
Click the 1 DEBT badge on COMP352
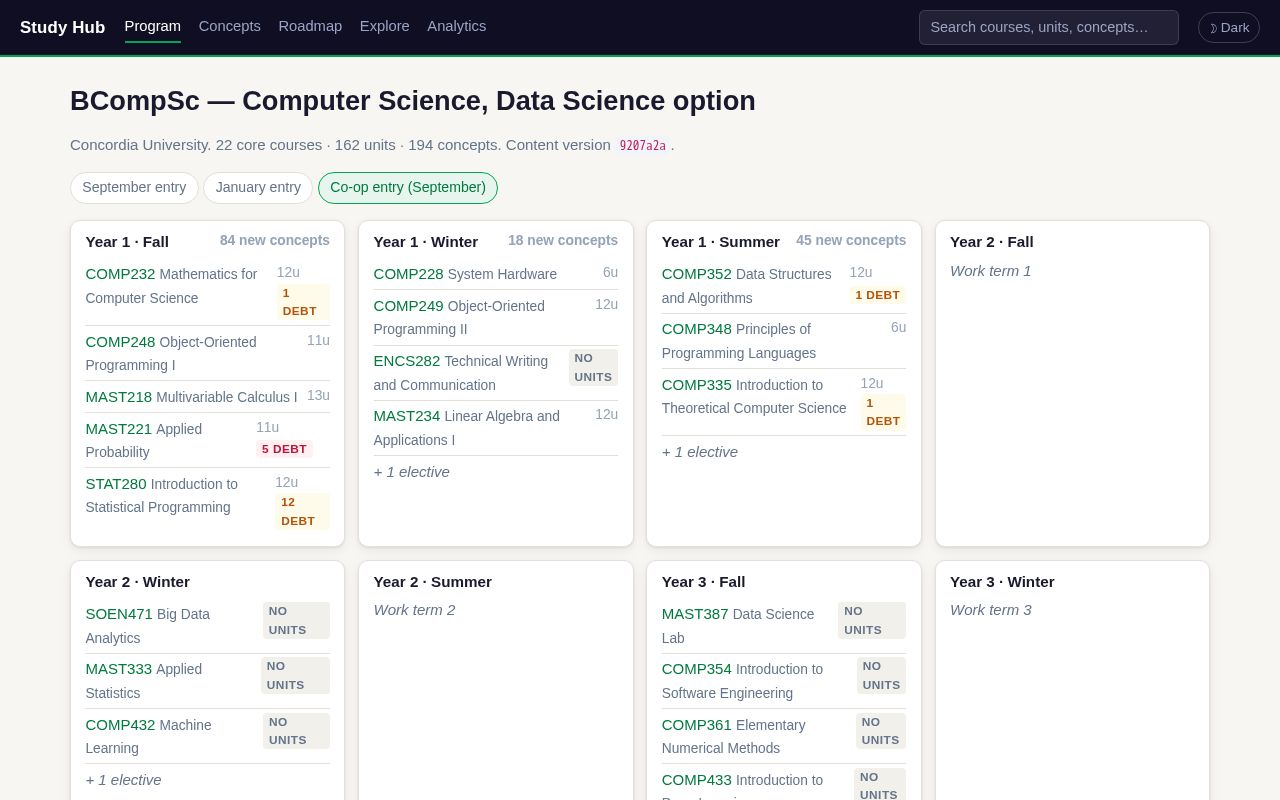click(877, 295)
